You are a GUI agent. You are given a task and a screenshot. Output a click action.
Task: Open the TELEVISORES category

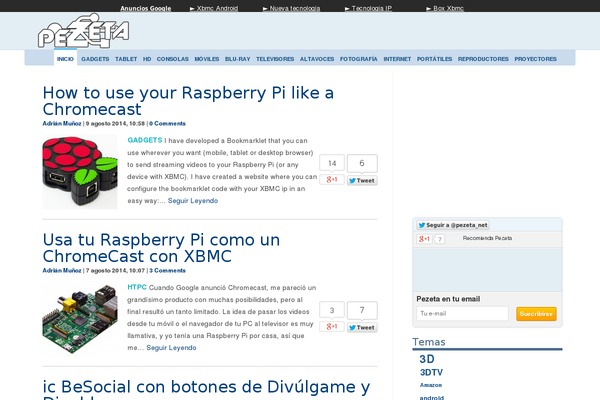[275, 59]
